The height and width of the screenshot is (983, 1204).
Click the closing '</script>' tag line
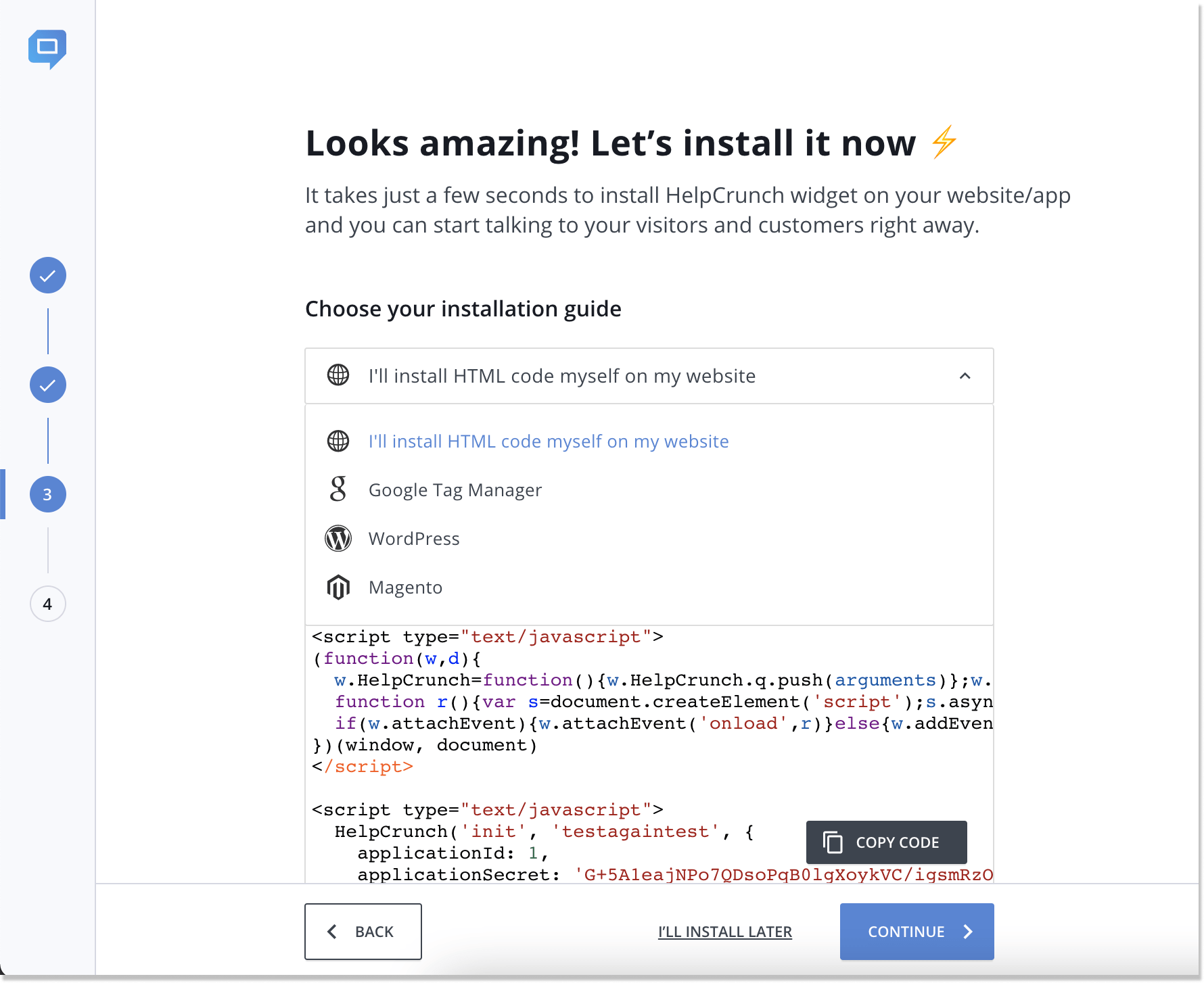point(363,767)
